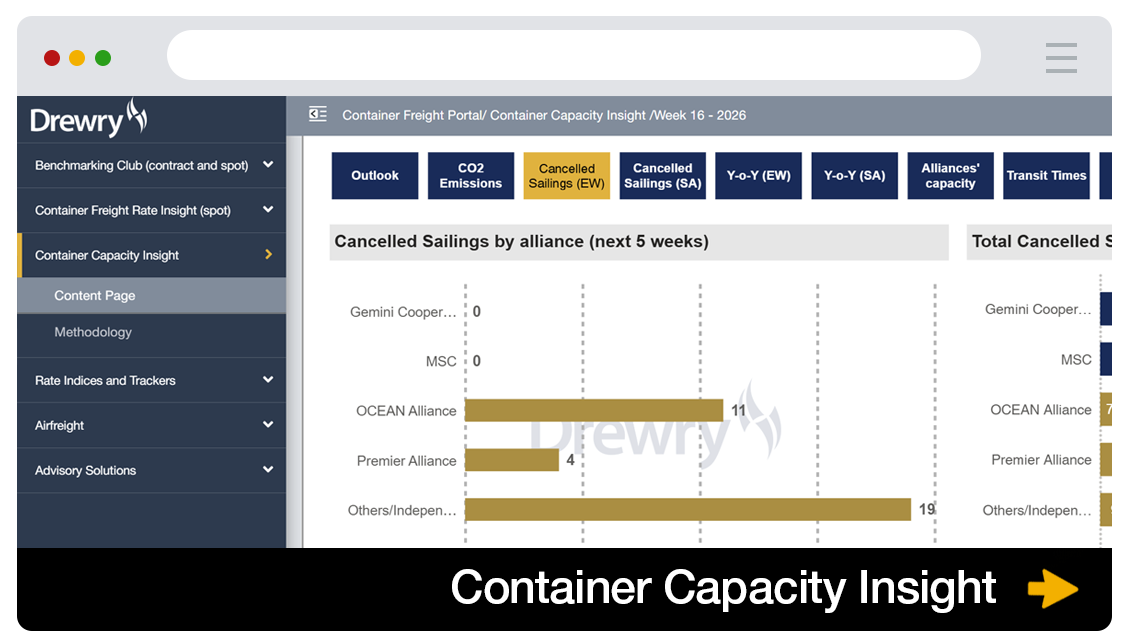Expand the Airfreight chevron
This screenshot has height=644, width=1132.
point(268,425)
